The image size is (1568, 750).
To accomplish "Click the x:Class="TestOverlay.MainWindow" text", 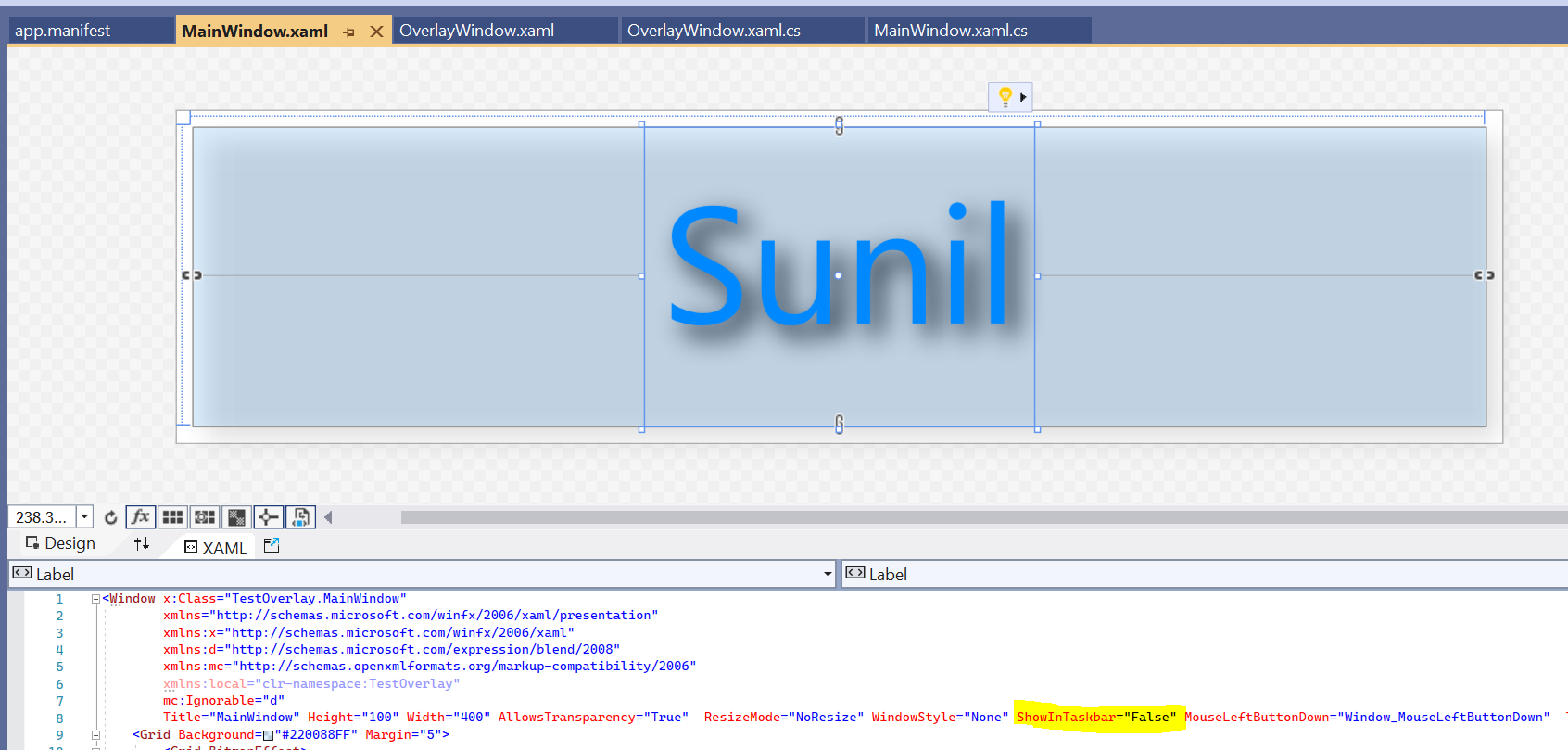I will (285, 598).
